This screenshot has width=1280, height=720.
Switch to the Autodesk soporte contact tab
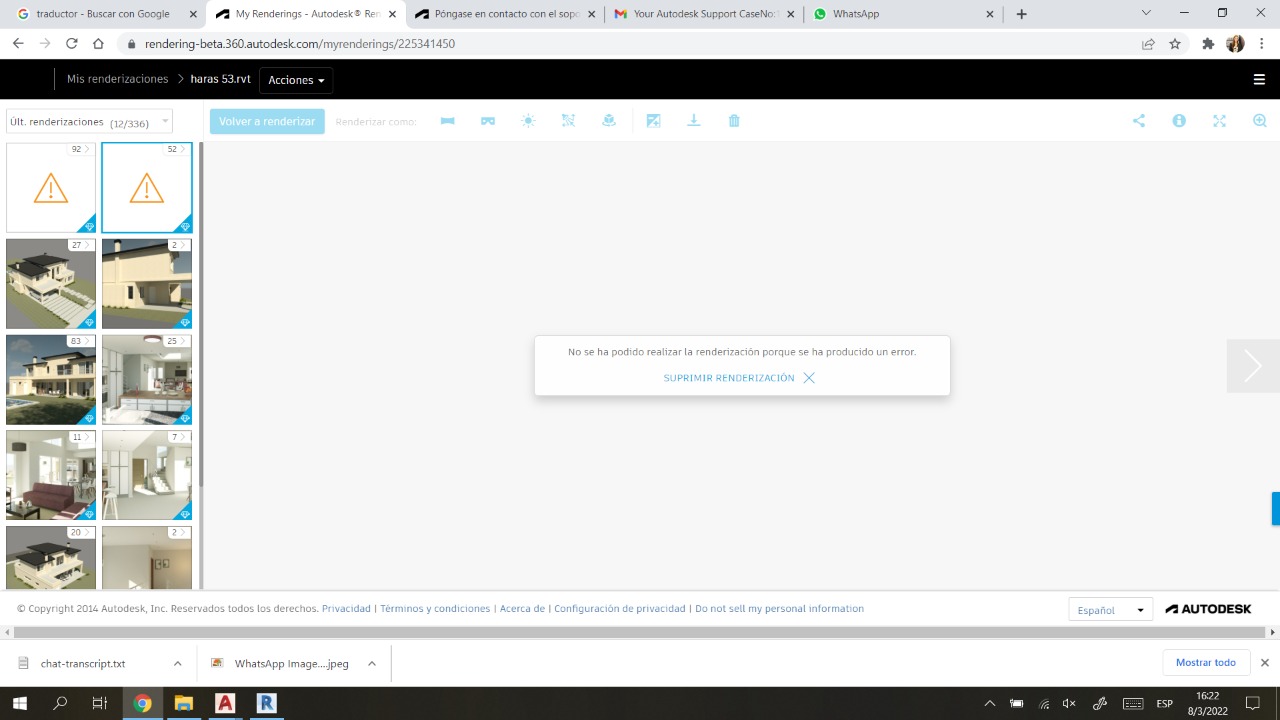pos(505,14)
